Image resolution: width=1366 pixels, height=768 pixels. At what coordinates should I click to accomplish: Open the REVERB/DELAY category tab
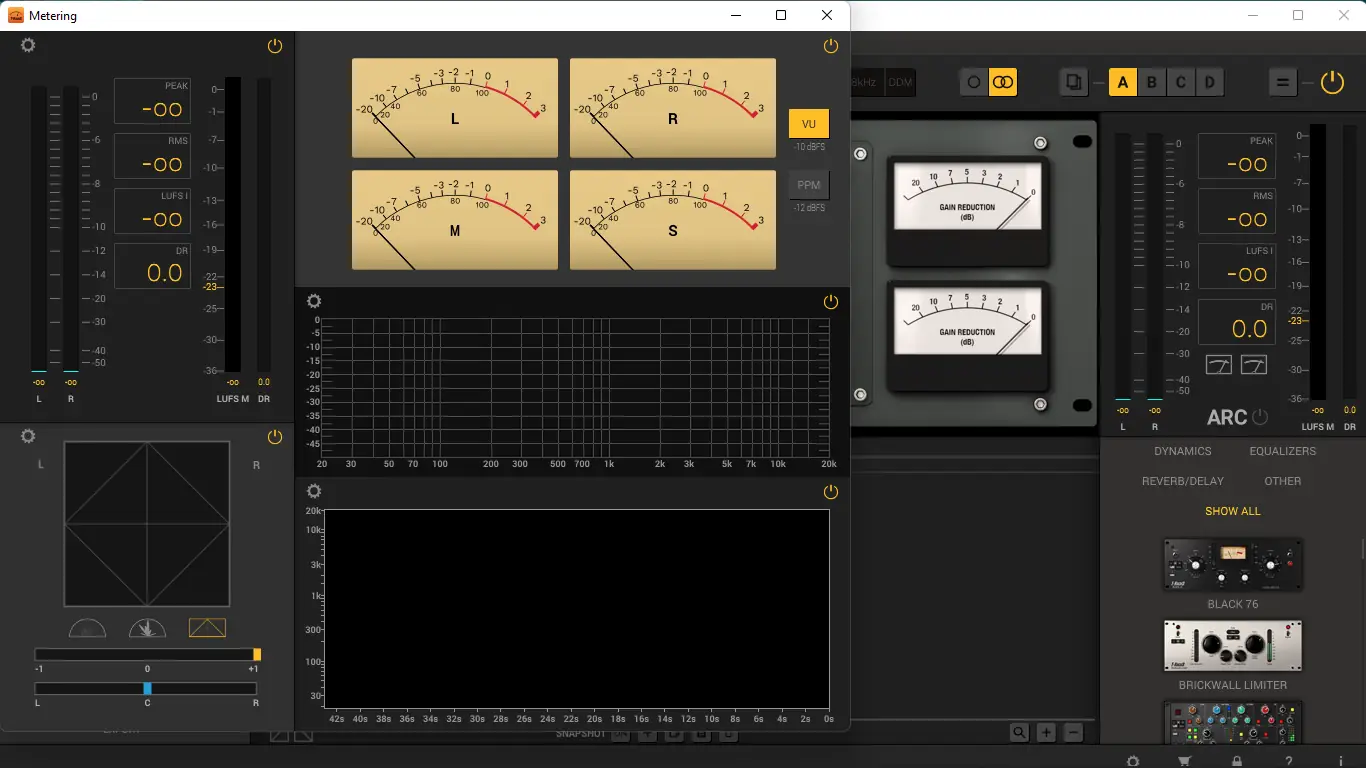pyautogui.click(x=1182, y=481)
